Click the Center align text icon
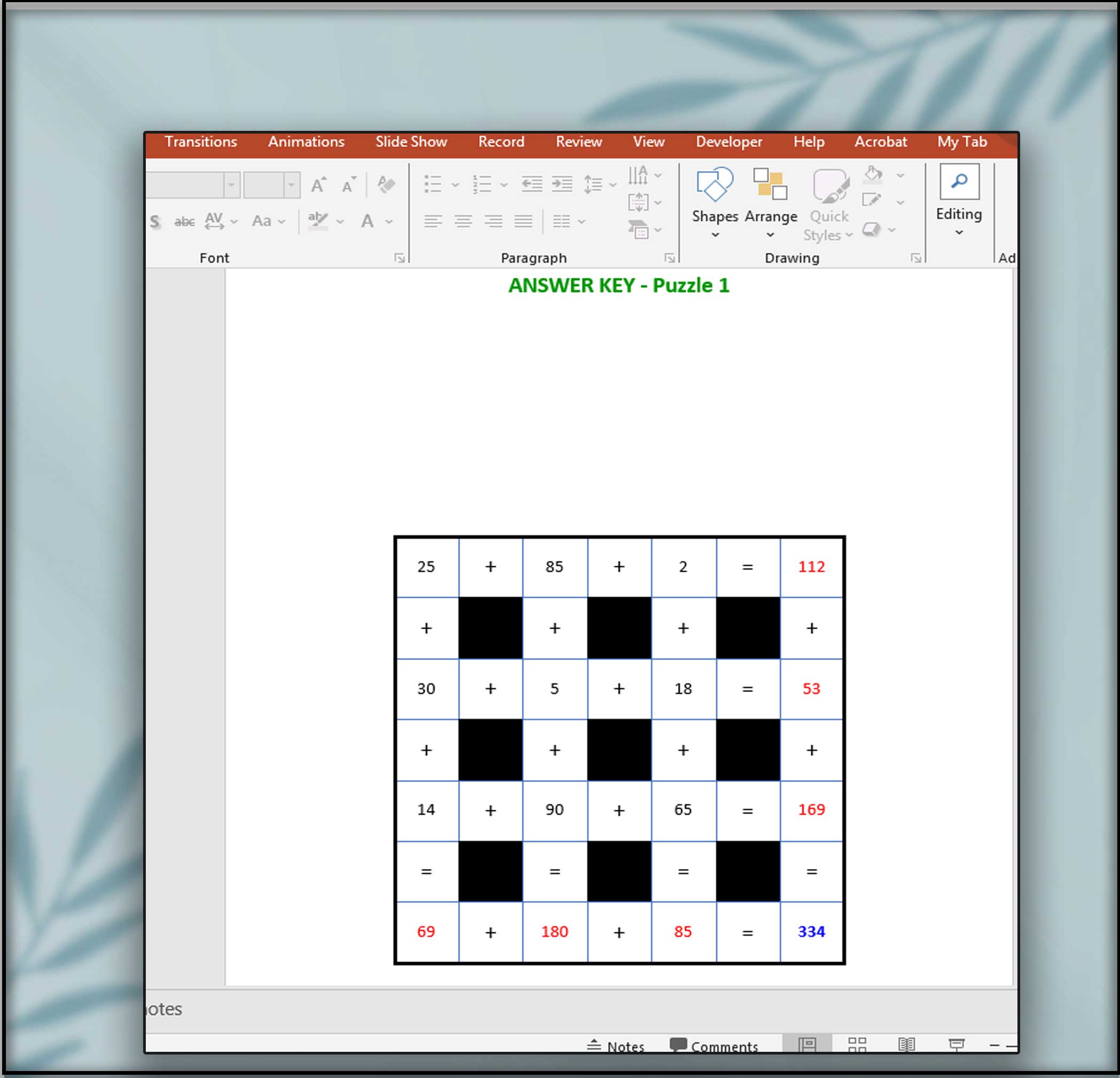 tap(463, 221)
